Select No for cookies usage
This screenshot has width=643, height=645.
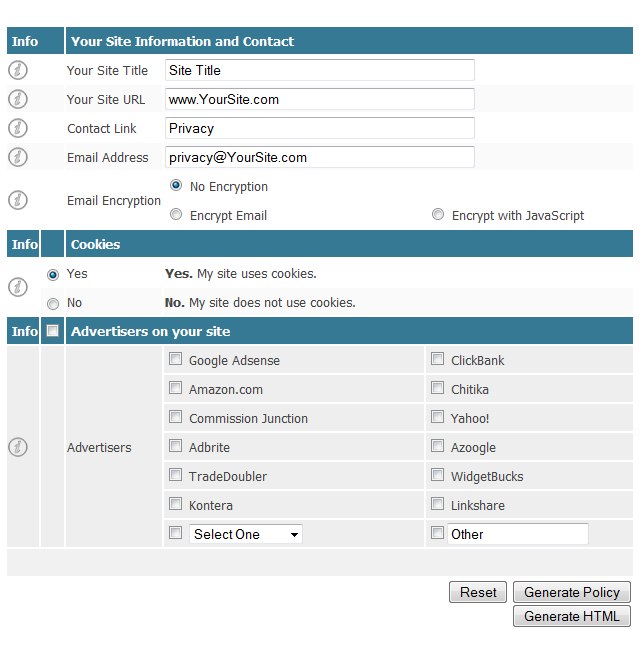tap(53, 303)
